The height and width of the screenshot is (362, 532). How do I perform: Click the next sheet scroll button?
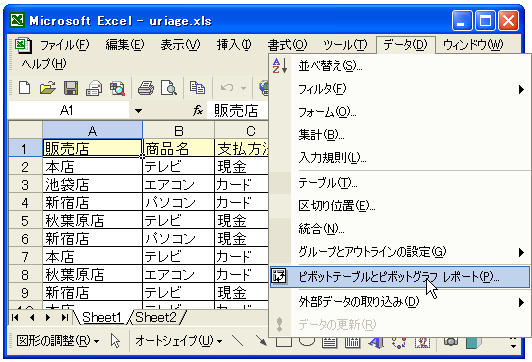pyautogui.click(x=48, y=318)
